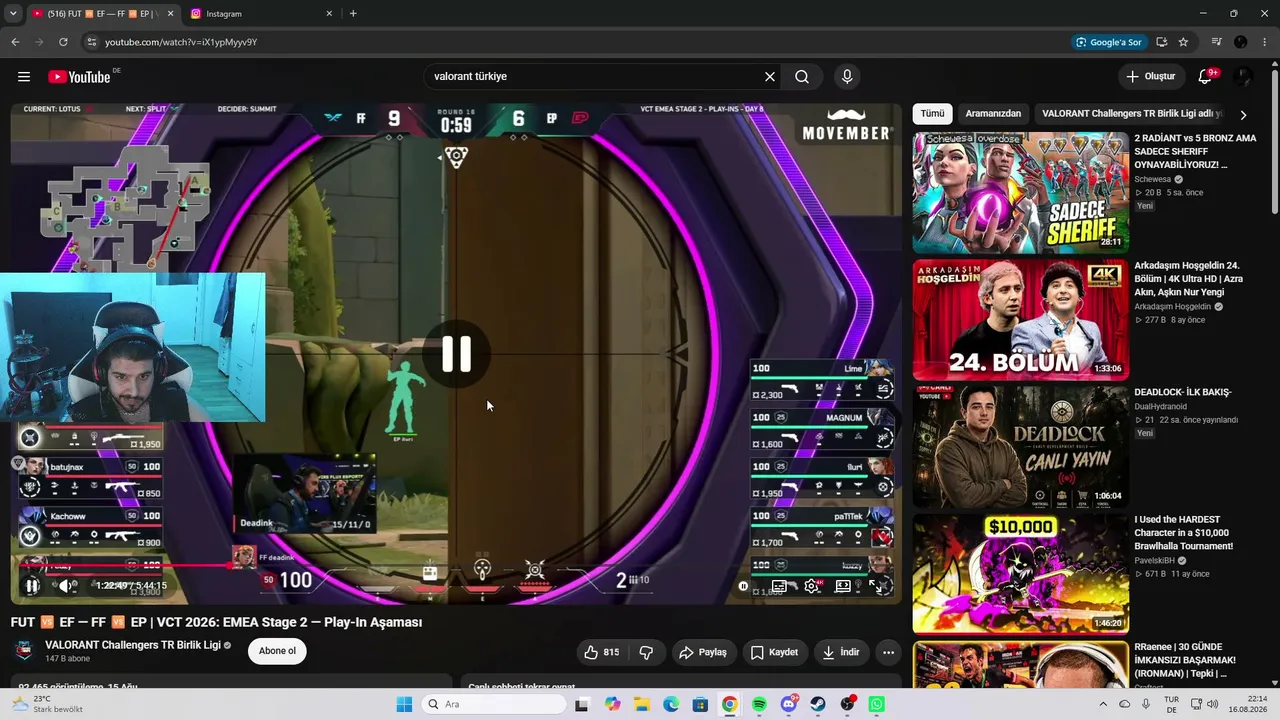Viewport: 1280px width, 720px height.
Task: Click the address bar URL
Action: [x=181, y=42]
